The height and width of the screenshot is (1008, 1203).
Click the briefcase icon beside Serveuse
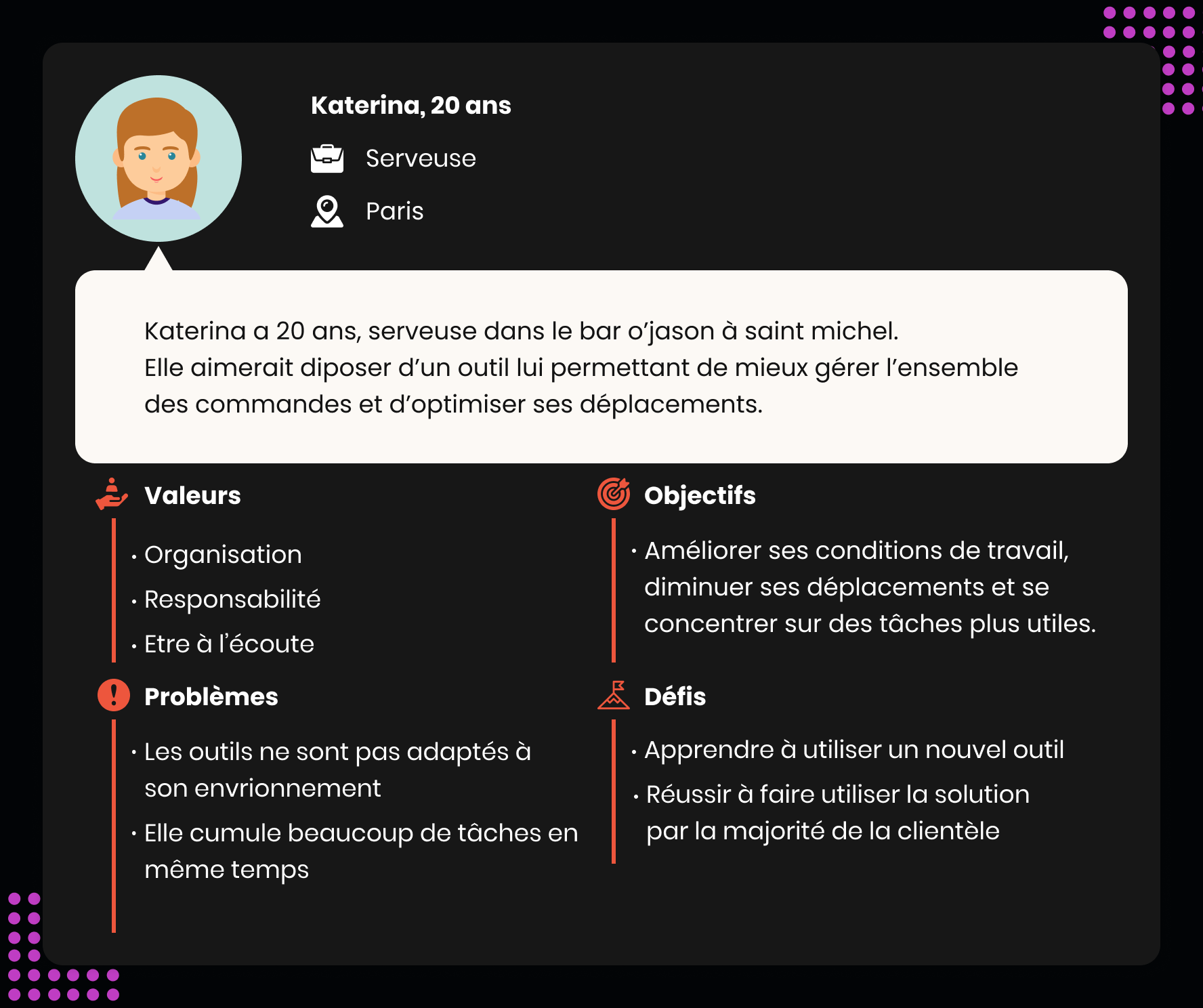click(x=326, y=159)
